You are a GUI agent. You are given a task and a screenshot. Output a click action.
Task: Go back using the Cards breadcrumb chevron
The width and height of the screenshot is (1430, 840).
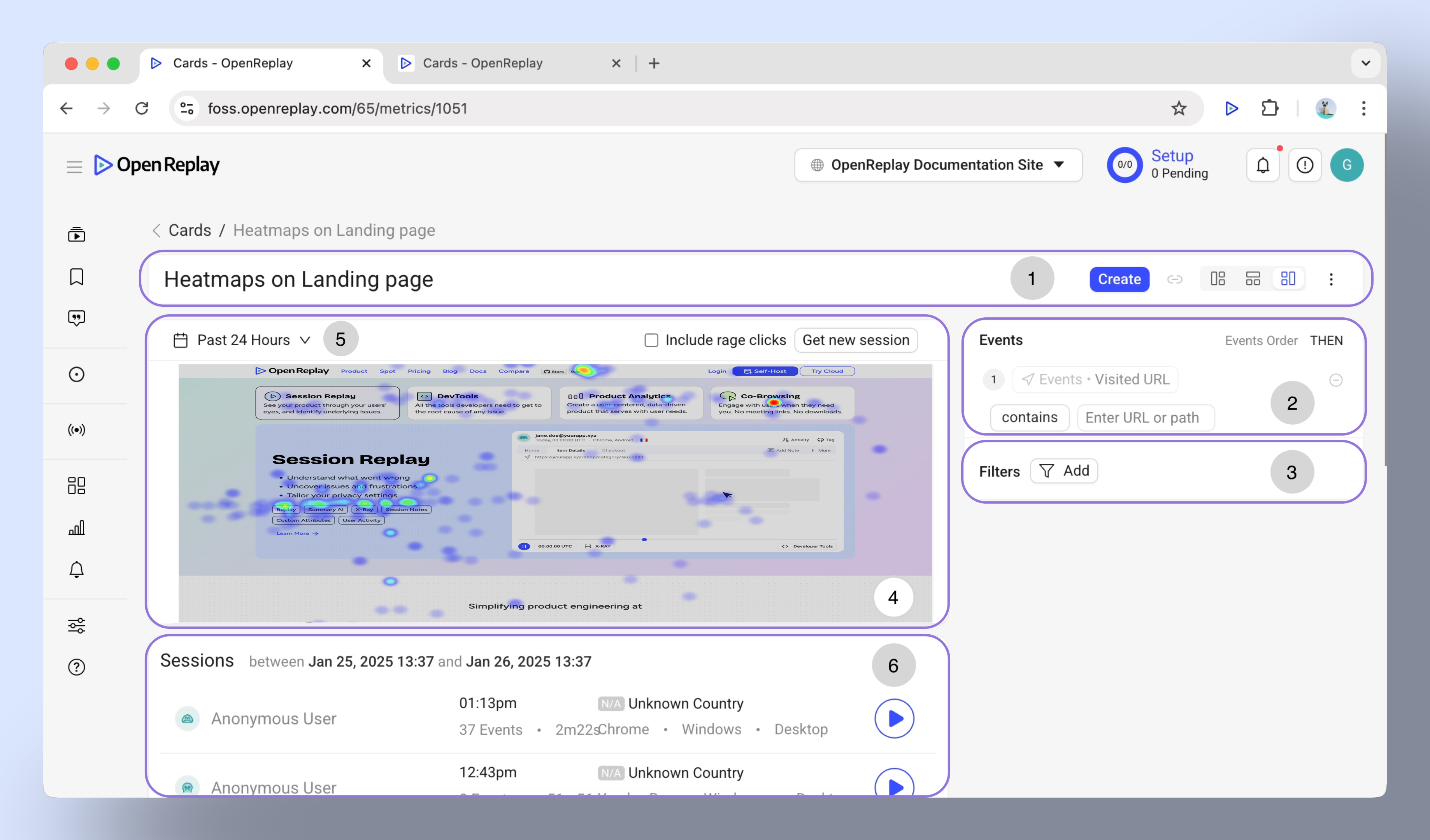pyautogui.click(x=156, y=231)
